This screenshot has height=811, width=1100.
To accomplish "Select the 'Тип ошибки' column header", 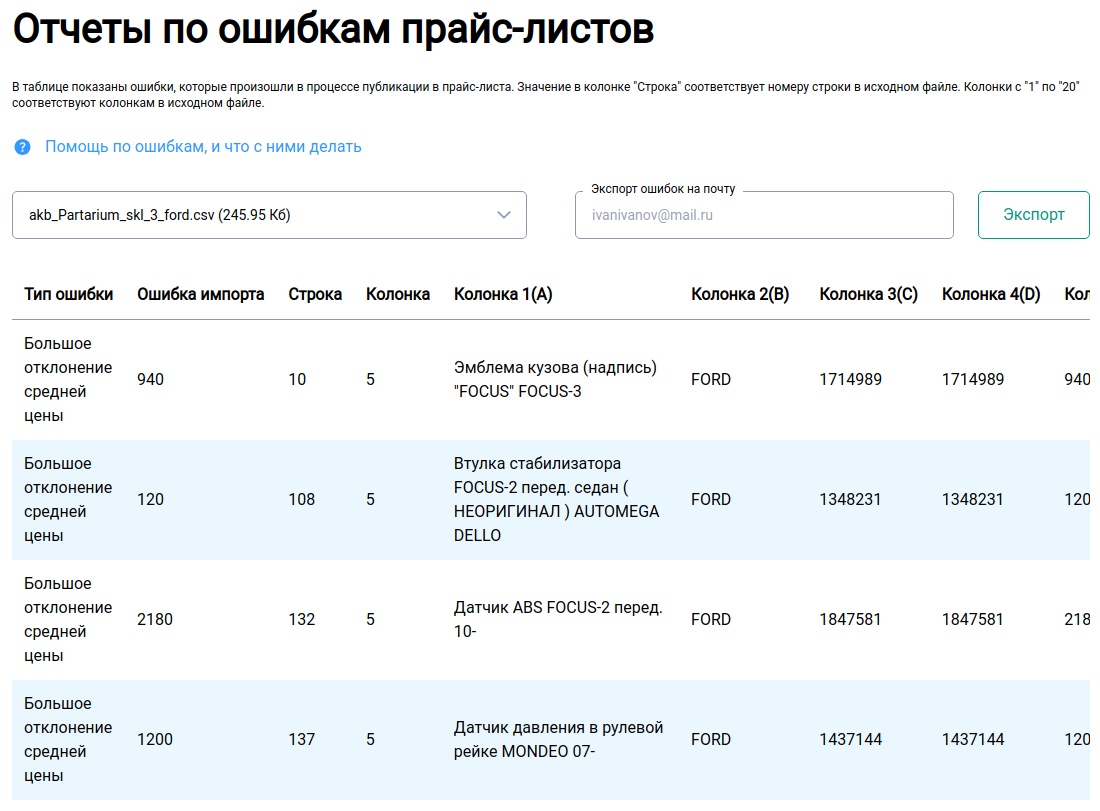I will tap(66, 294).
